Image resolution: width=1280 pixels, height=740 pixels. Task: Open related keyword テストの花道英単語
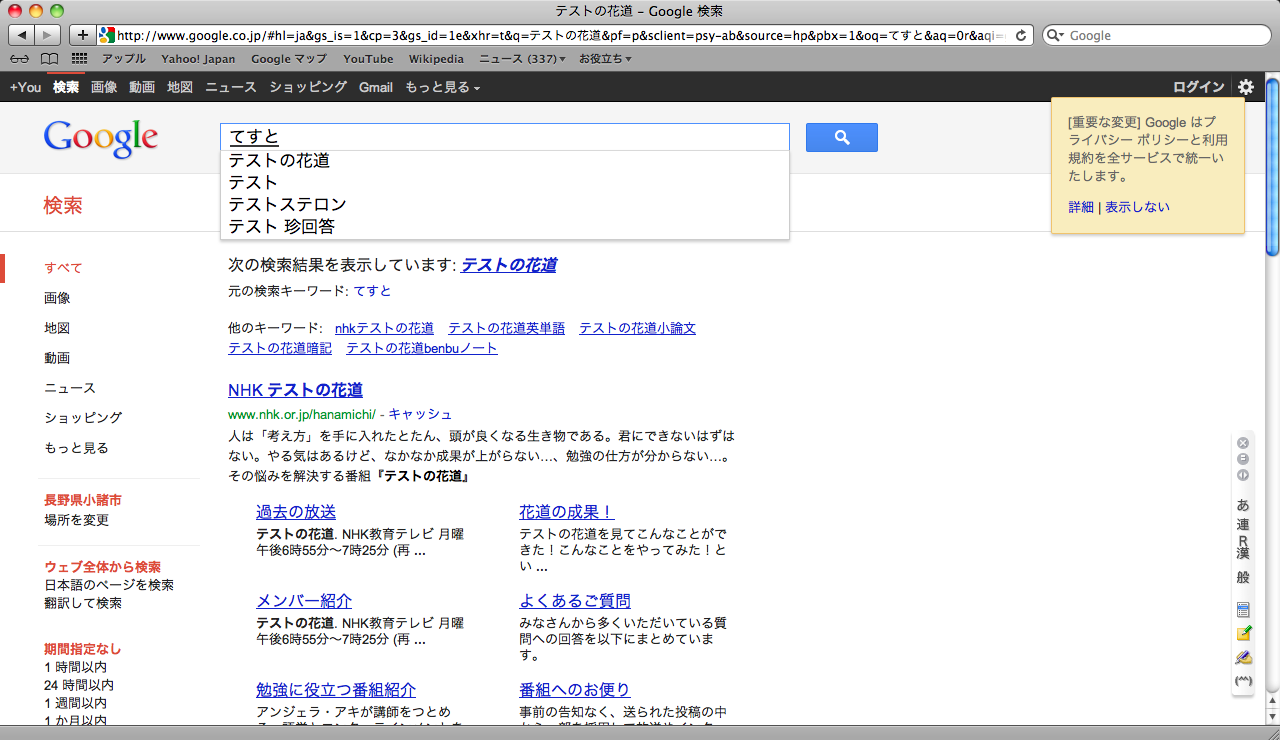(506, 328)
